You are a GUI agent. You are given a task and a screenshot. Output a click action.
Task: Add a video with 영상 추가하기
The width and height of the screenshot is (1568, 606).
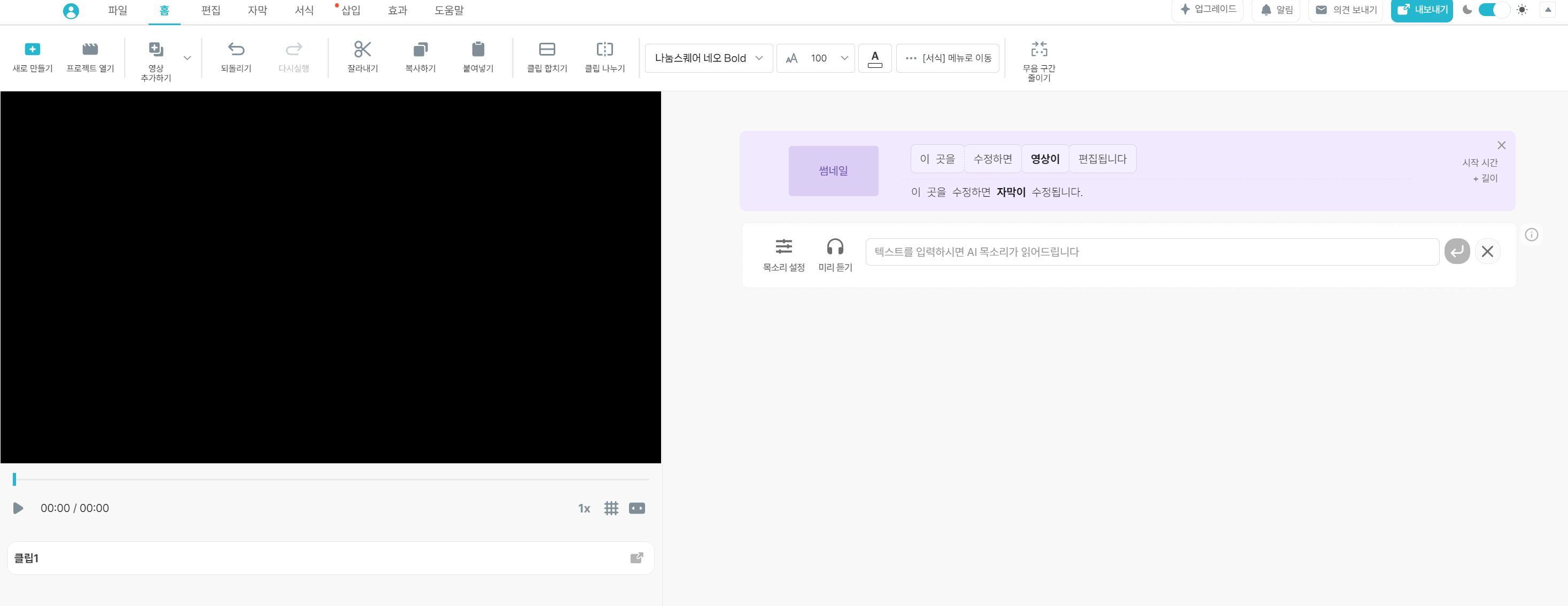(x=156, y=61)
